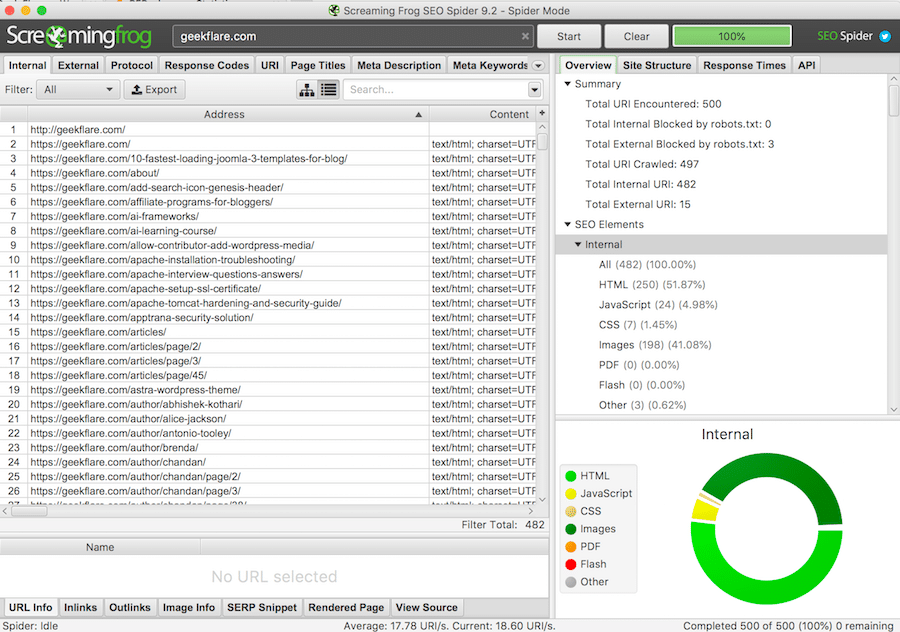900x632 pixels.
Task: Open the Response Times tab
Action: point(744,65)
